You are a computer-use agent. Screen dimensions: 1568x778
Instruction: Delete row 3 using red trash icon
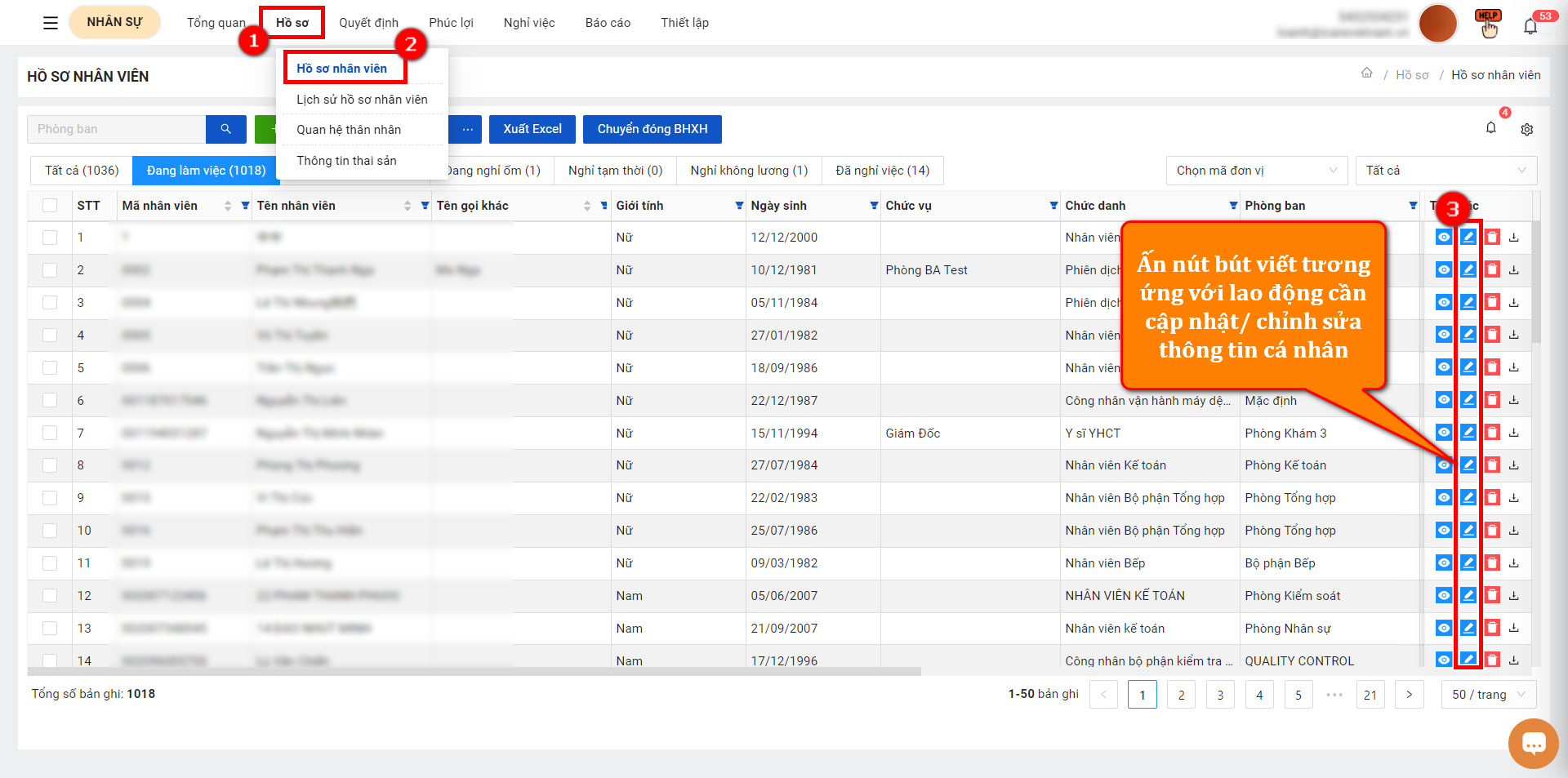[x=1492, y=302]
